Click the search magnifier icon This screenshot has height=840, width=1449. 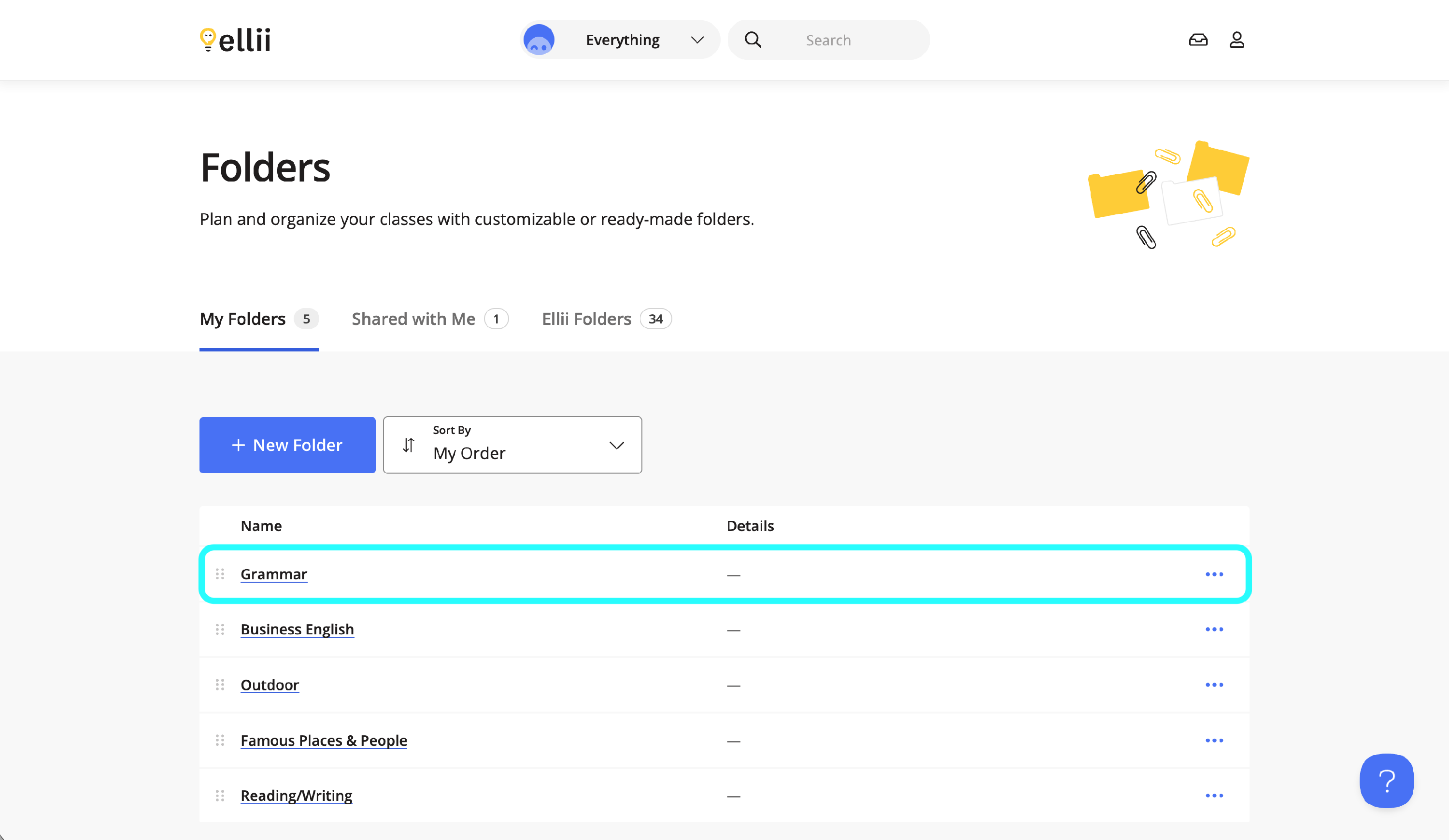[753, 40]
